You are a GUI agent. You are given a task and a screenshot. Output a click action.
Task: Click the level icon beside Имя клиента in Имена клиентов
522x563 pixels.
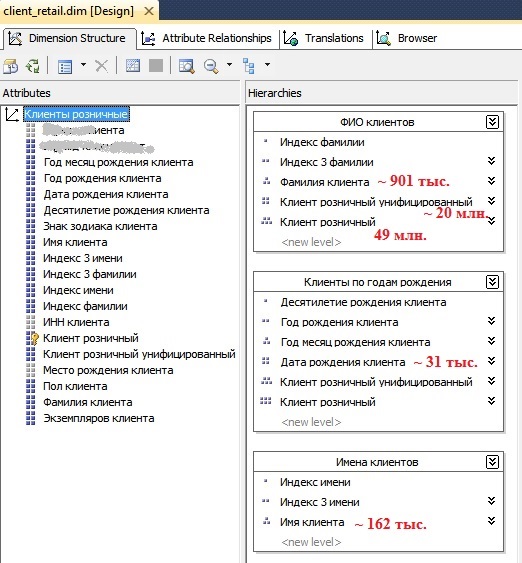coord(266,521)
